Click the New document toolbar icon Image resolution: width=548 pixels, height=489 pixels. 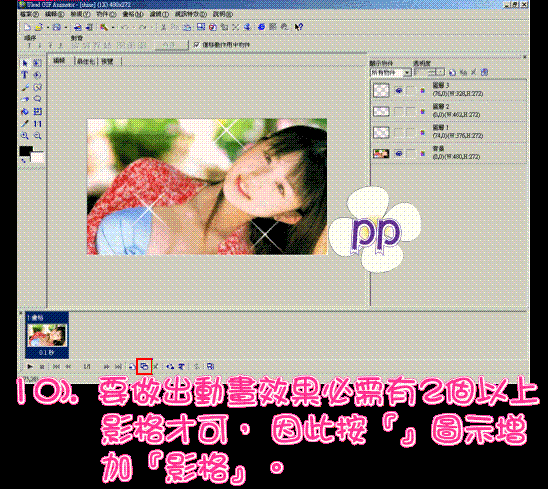[27, 27]
